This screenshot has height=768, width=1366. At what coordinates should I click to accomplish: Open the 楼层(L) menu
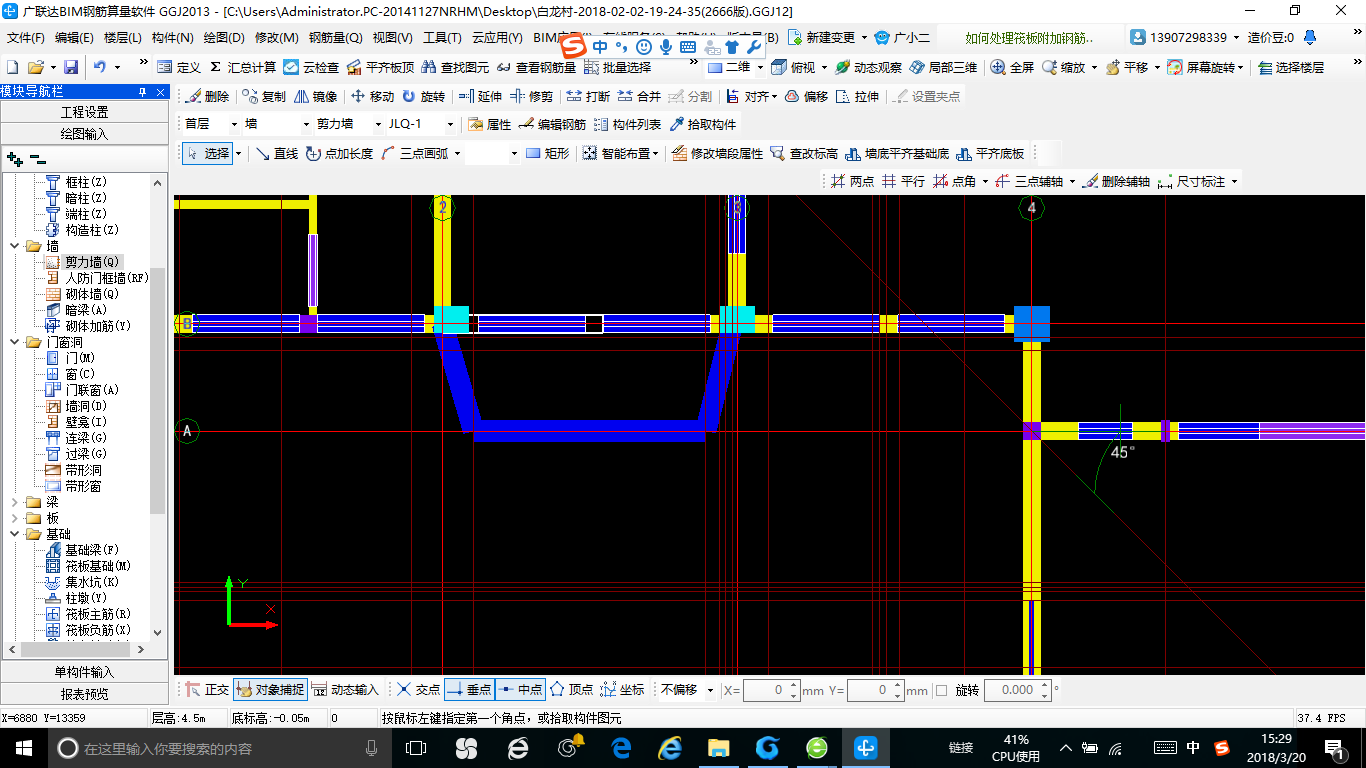123,38
